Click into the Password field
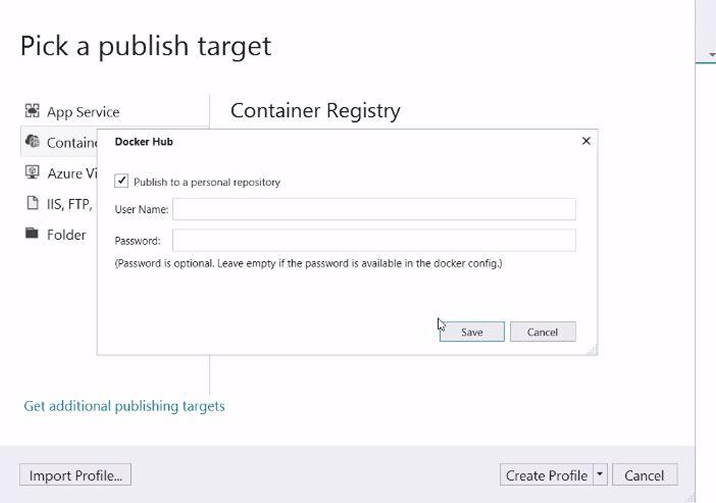Screen dimensions: 716x503 pyautogui.click(x=374, y=240)
